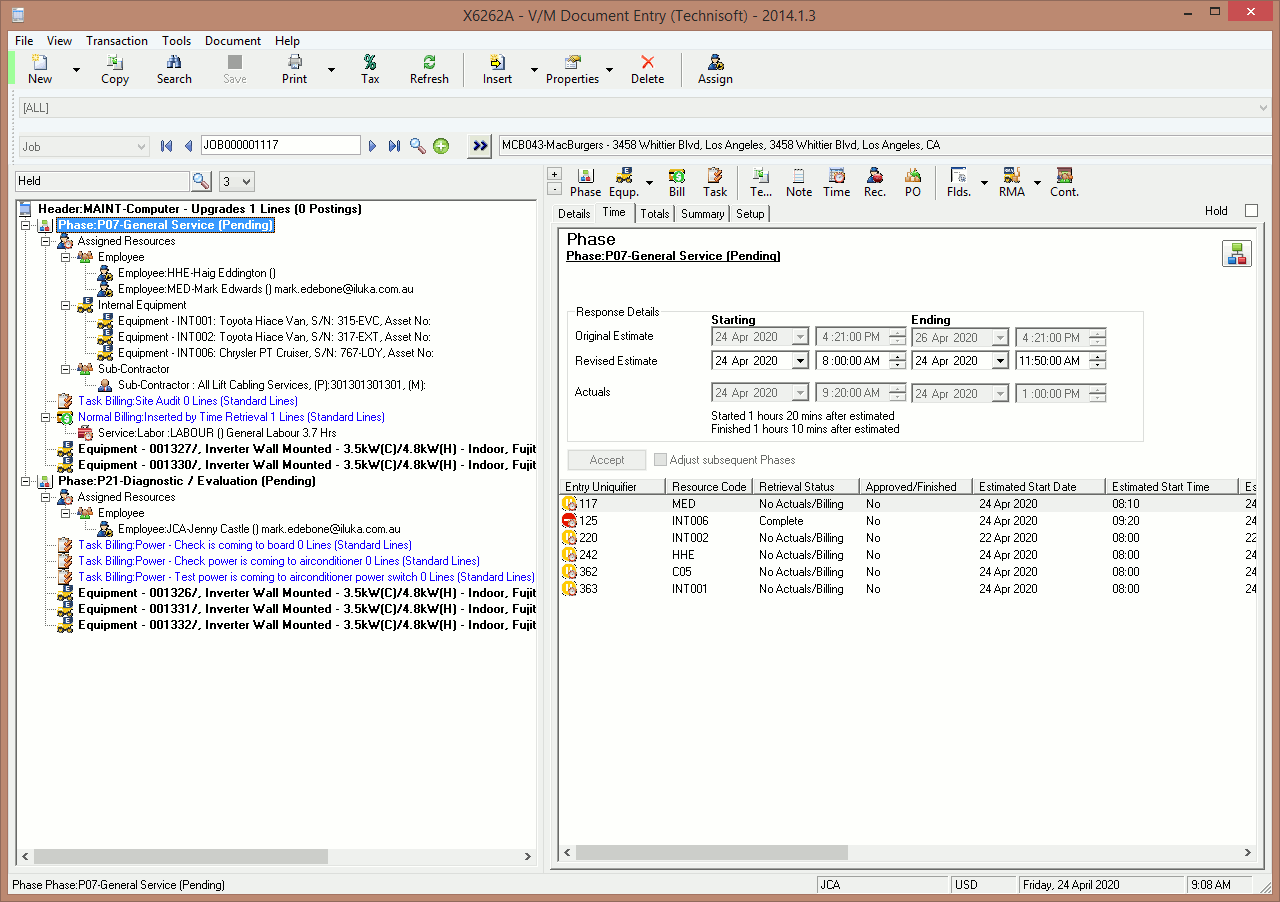Viewport: 1280px width, 902px height.
Task: Toggle the Hold checkbox
Action: coord(1251,211)
